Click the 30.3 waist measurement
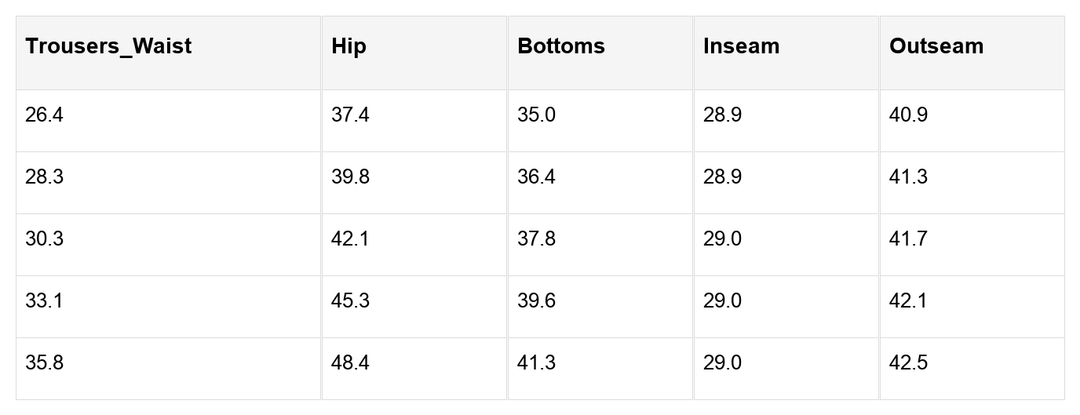Screen dimensions: 1080x415 coord(44,240)
